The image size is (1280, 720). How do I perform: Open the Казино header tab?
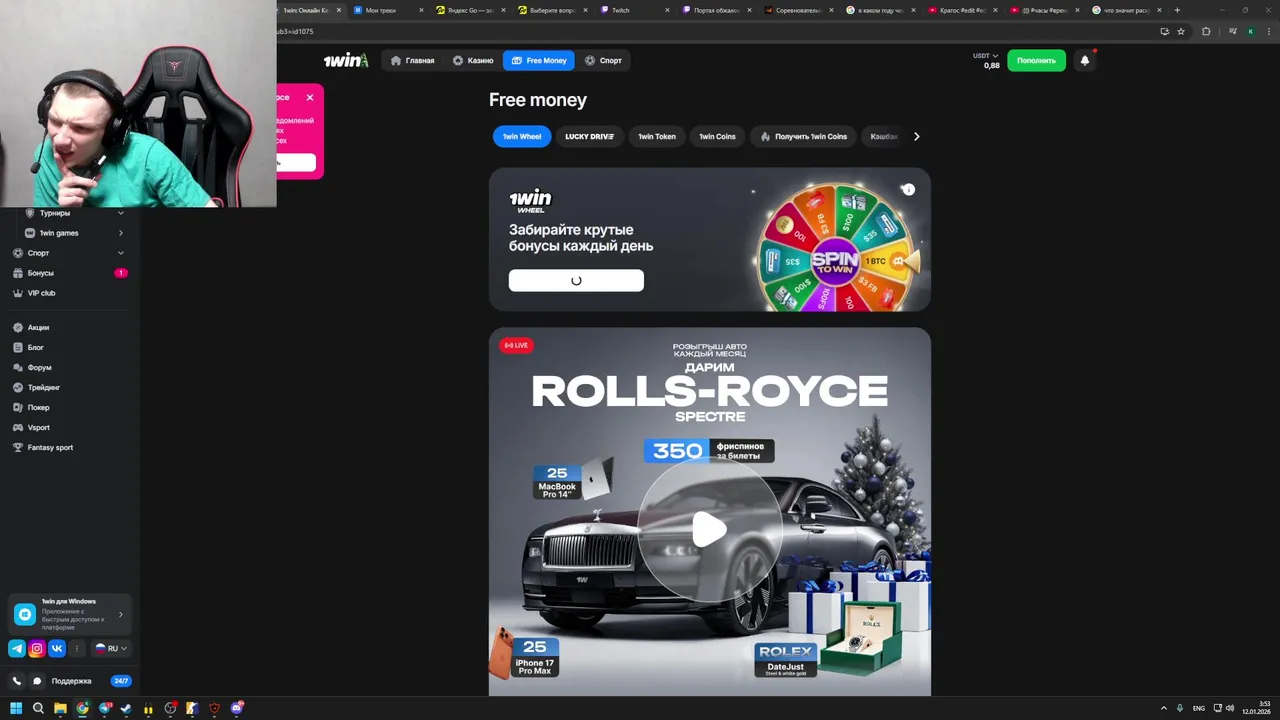[473, 60]
